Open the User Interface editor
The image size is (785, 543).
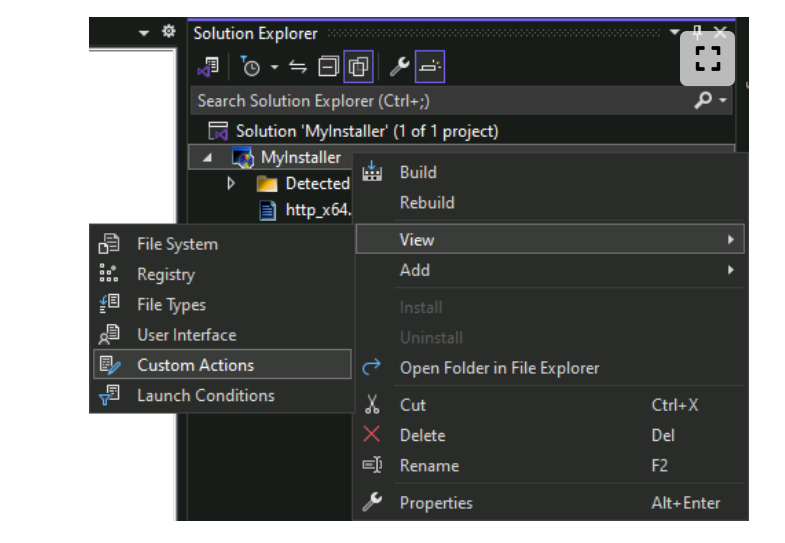coord(222,335)
